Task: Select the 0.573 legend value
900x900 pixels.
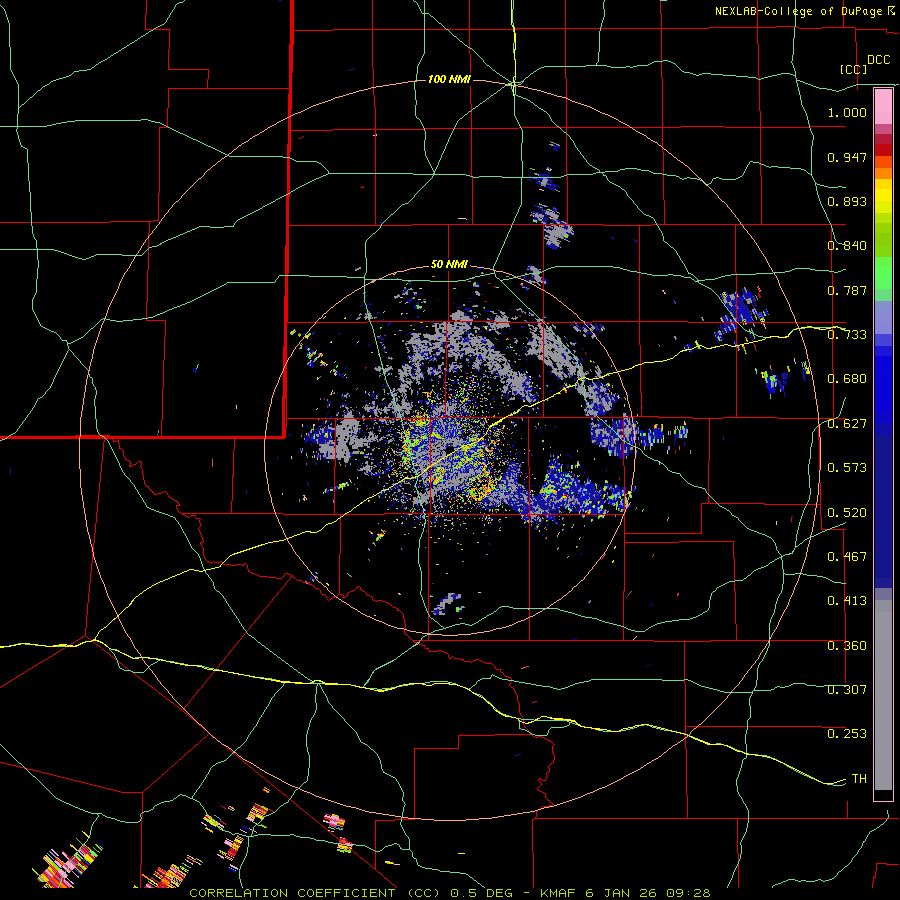Action: point(847,468)
